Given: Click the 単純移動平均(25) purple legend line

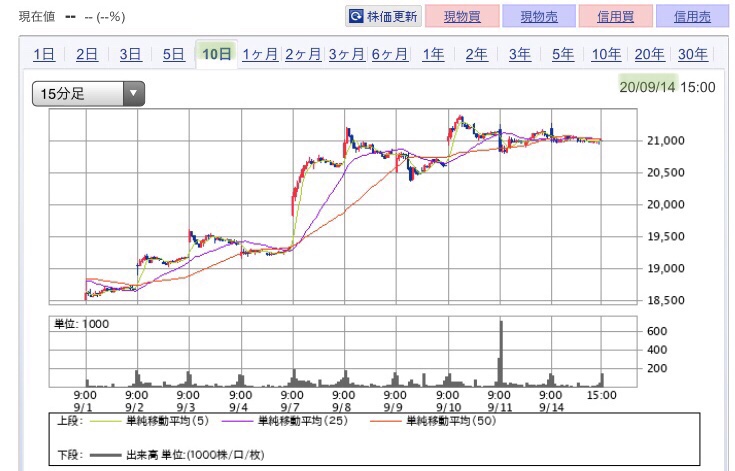Looking at the screenshot, I should (237, 421).
